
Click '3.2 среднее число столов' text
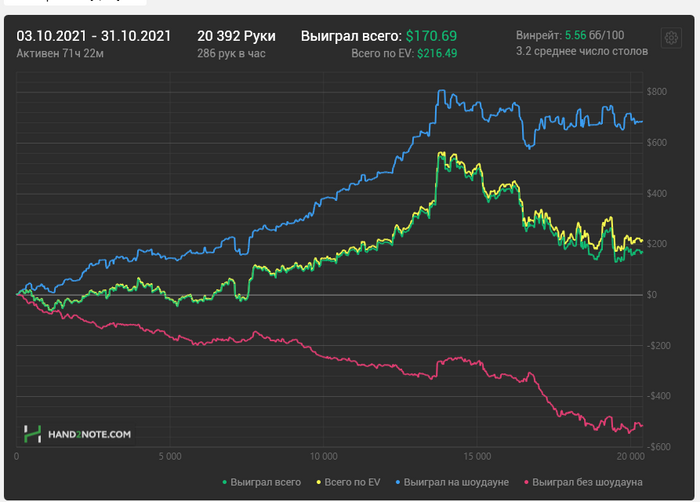(582, 51)
